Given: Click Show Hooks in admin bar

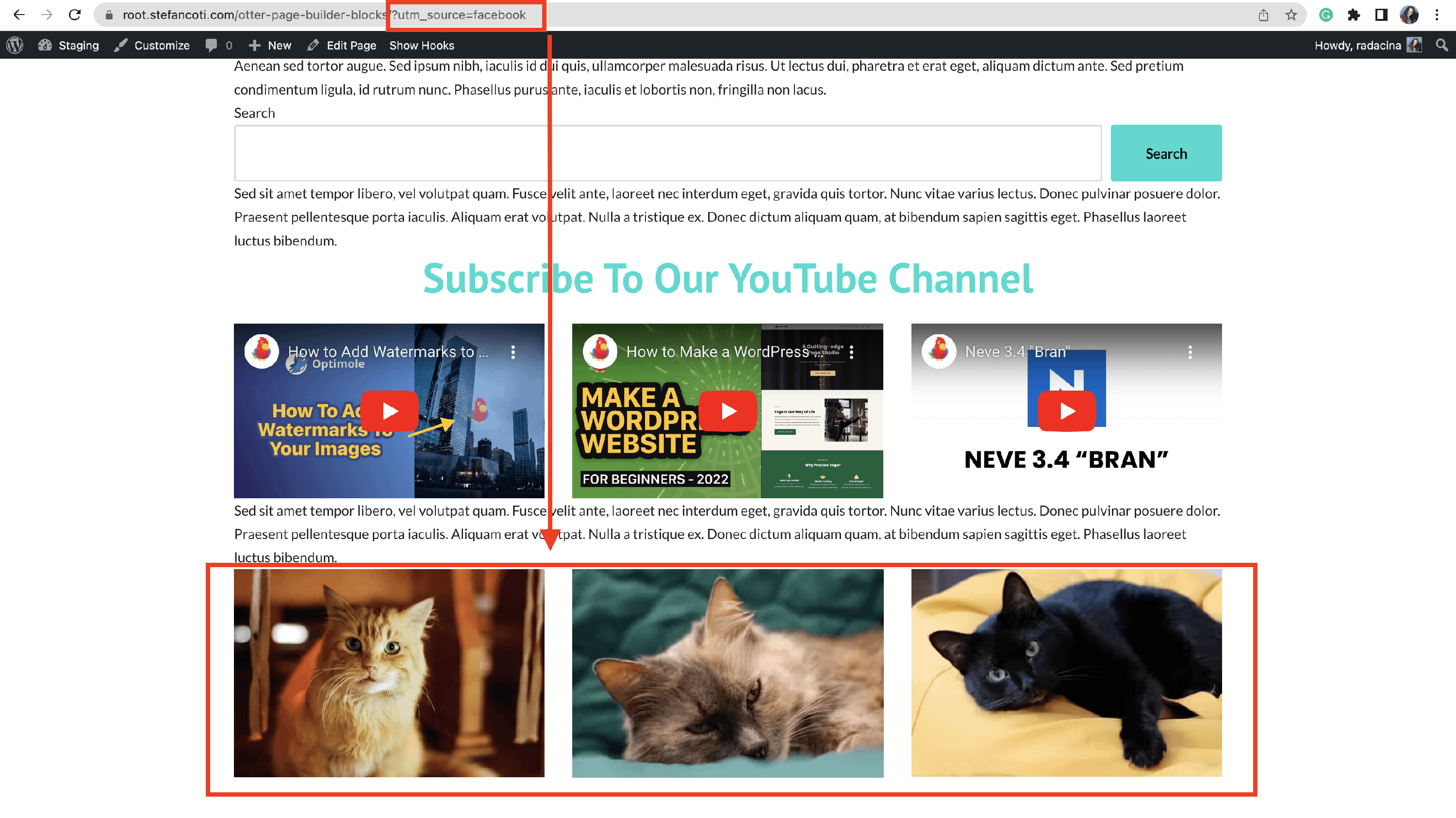Looking at the screenshot, I should click(422, 45).
